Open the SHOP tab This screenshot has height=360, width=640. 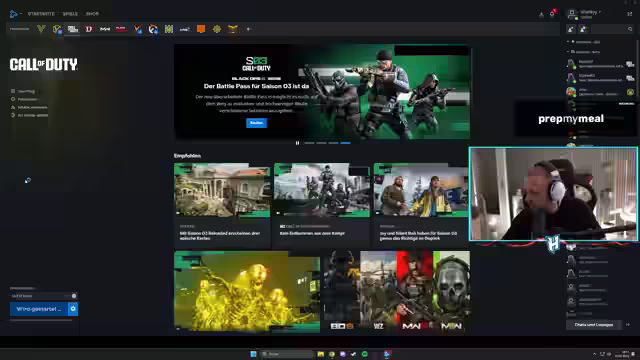coord(92,14)
